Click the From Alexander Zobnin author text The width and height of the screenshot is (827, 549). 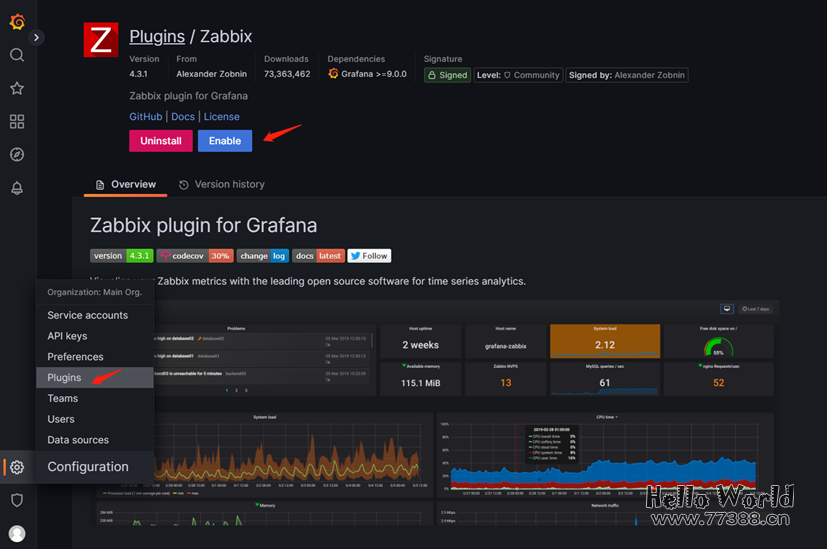211,74
